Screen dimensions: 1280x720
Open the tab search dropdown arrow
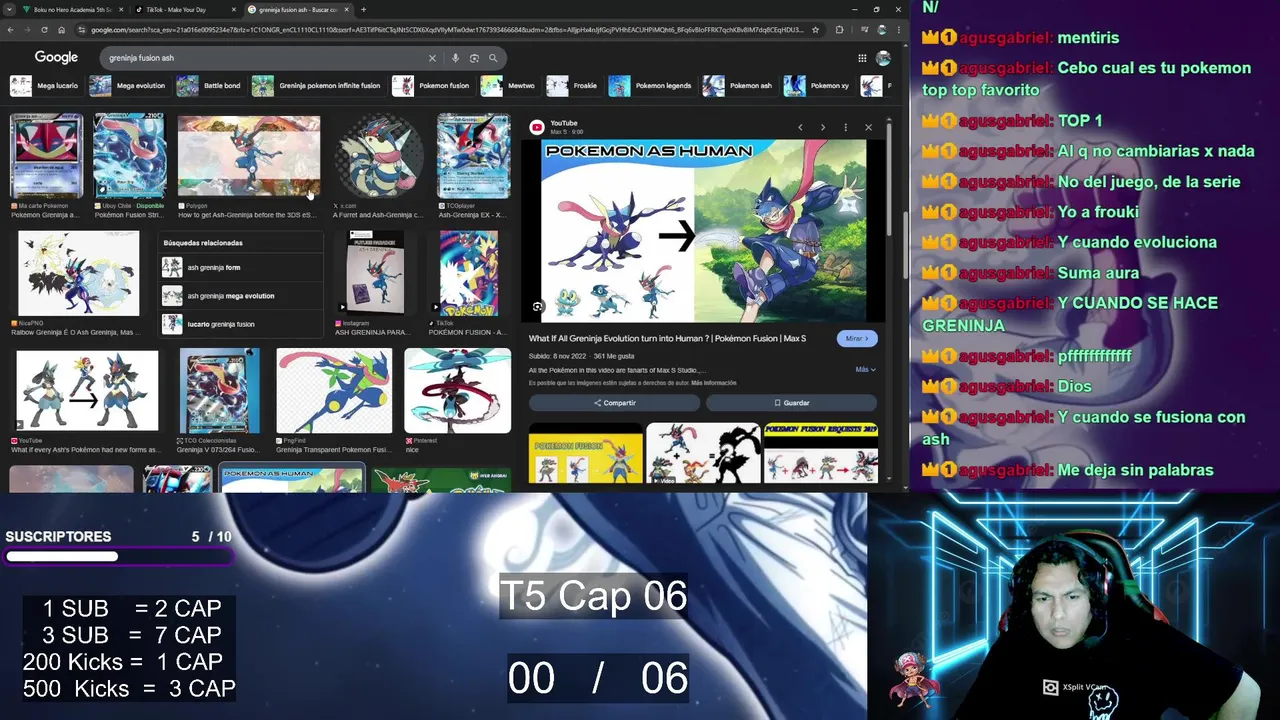coord(10,10)
